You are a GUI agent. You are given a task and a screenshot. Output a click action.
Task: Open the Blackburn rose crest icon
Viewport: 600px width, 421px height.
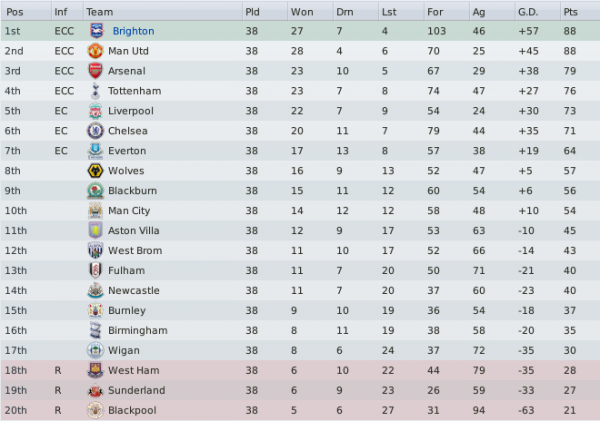pyautogui.click(x=96, y=191)
